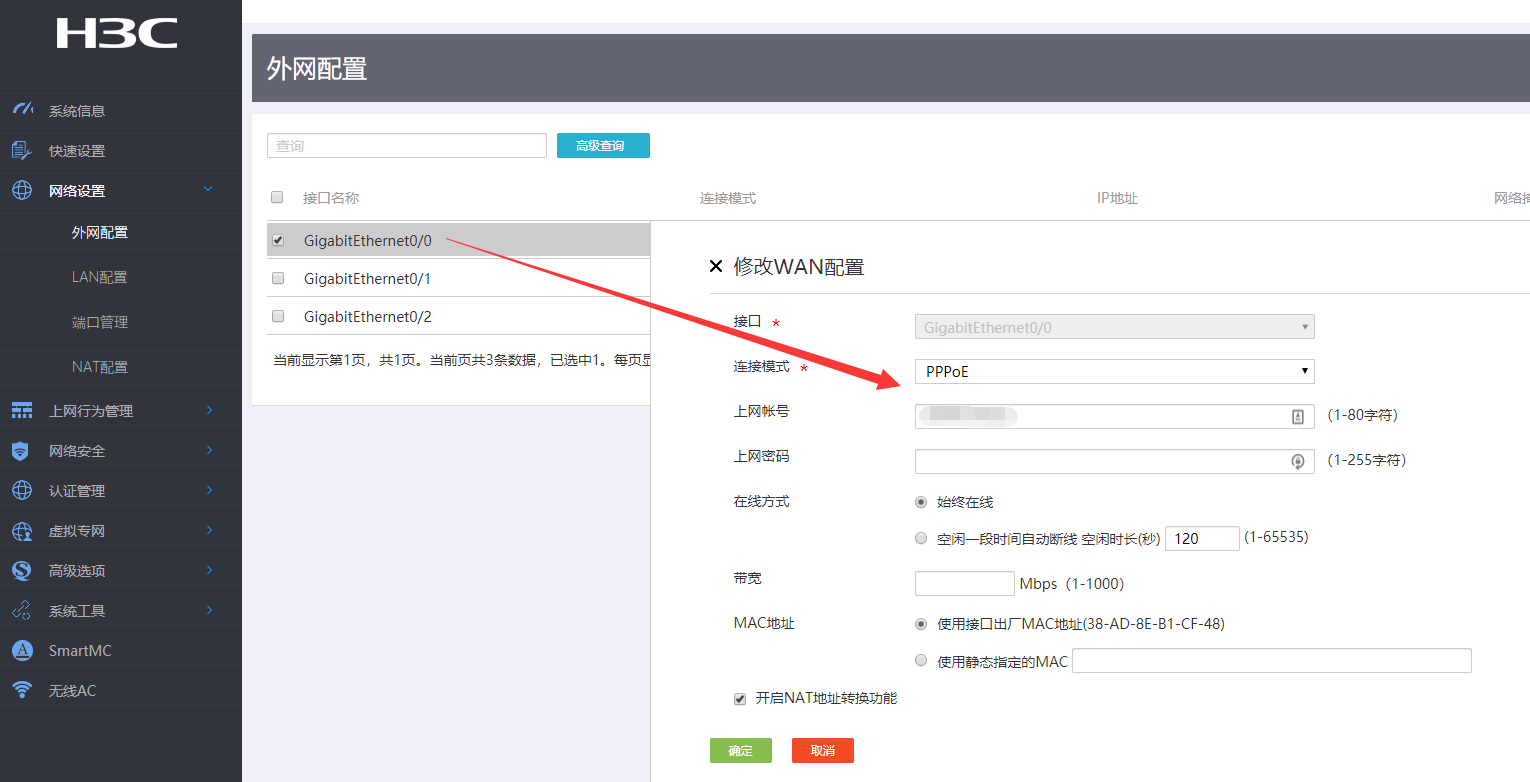Screen dimensions: 1530x782
Task: Click the SmartMC sidebar icon
Action: pos(22,650)
